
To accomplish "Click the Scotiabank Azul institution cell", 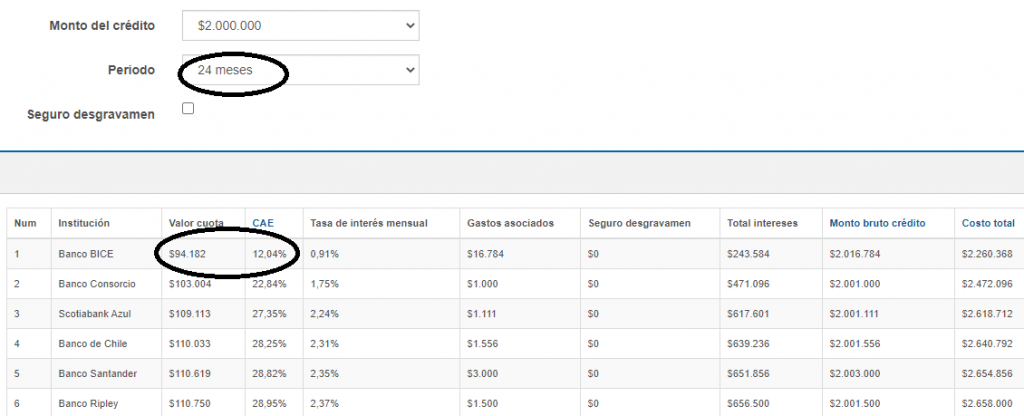I will [x=95, y=314].
